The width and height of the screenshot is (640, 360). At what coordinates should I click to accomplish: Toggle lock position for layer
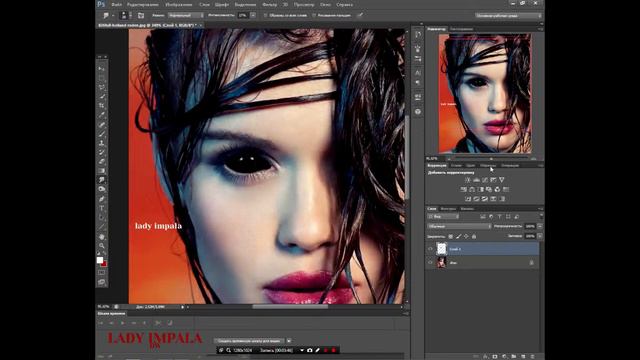[466, 236]
